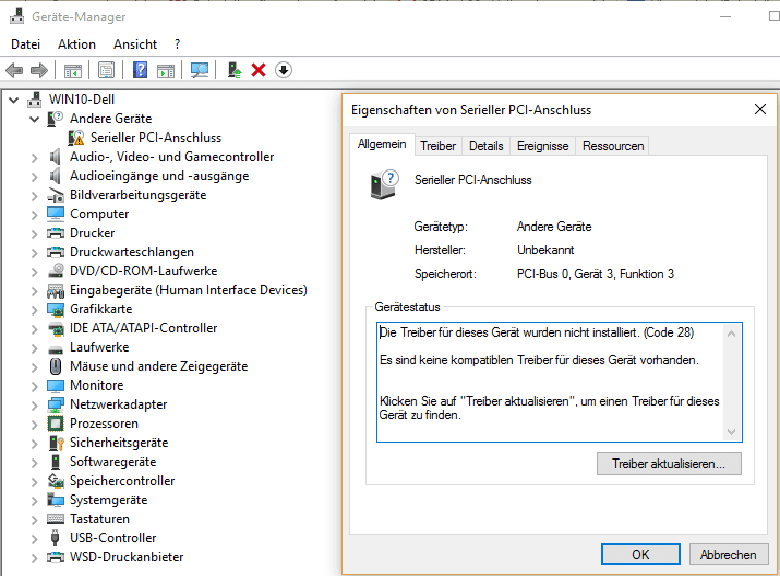Collapse the WIN10-Dell root node

pos(14,100)
